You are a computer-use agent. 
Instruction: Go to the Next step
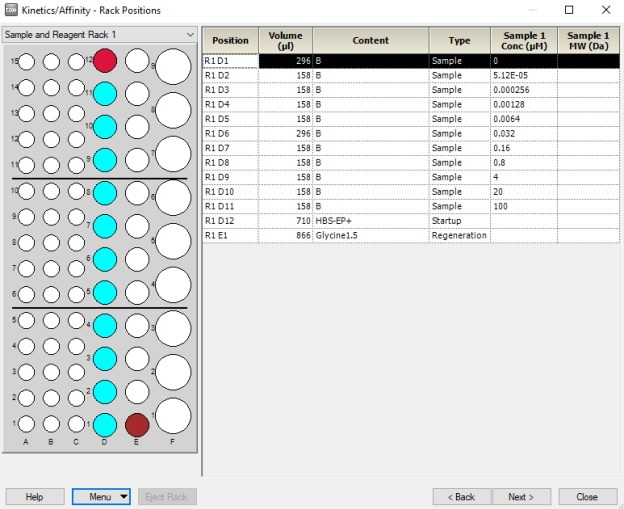521,496
